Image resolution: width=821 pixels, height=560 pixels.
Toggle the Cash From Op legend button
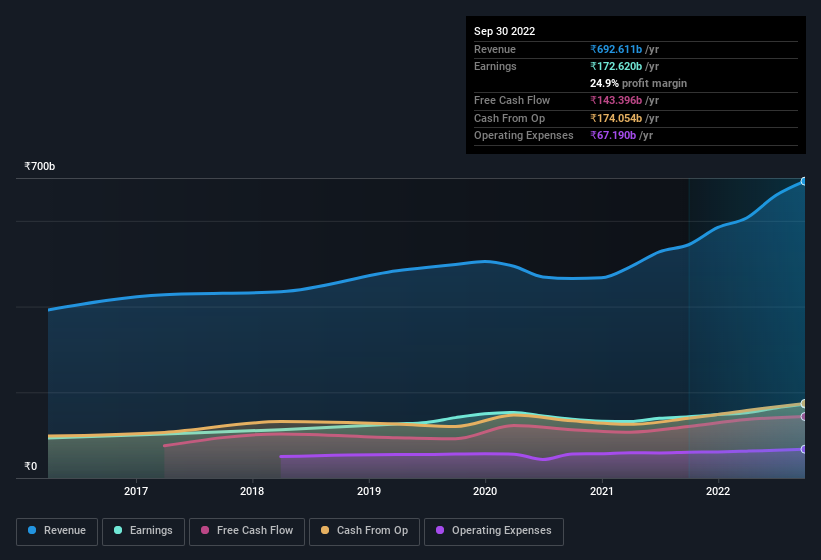pyautogui.click(x=364, y=531)
